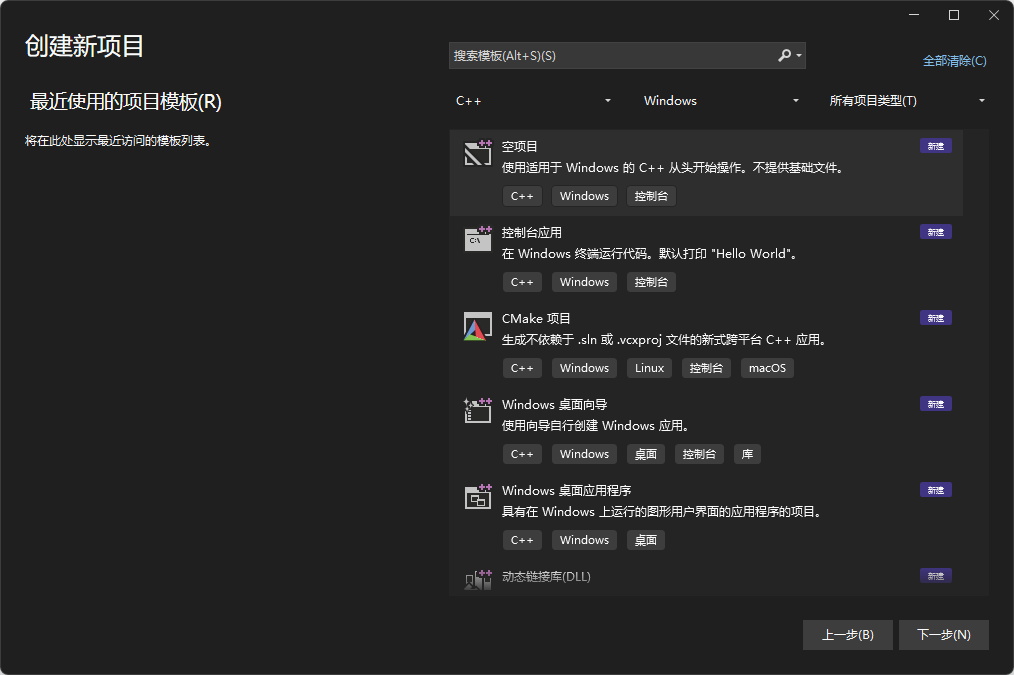Open the search options dropdown arrow
Viewport: 1014px width, 675px height.
pyautogui.click(x=799, y=56)
